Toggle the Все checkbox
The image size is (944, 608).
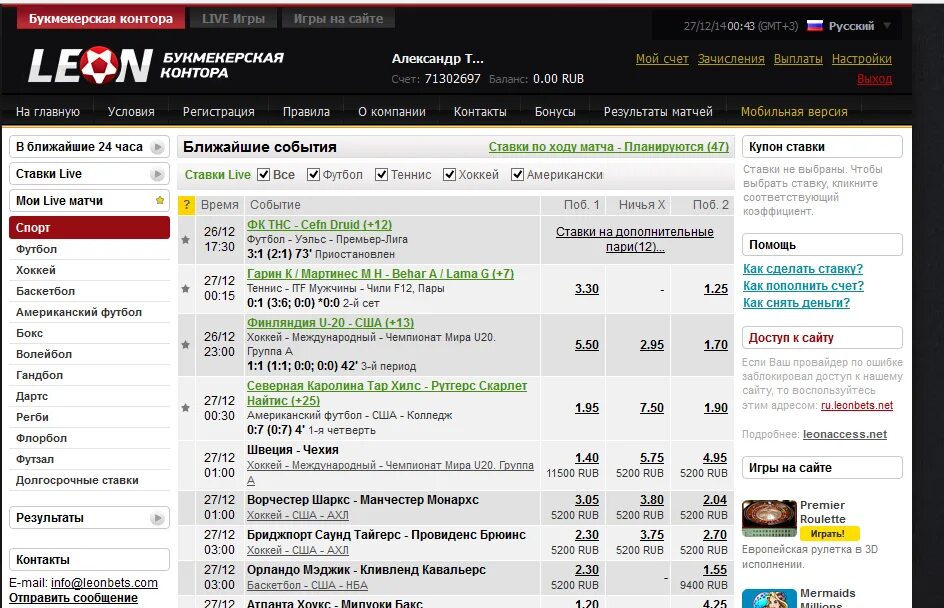(x=263, y=175)
